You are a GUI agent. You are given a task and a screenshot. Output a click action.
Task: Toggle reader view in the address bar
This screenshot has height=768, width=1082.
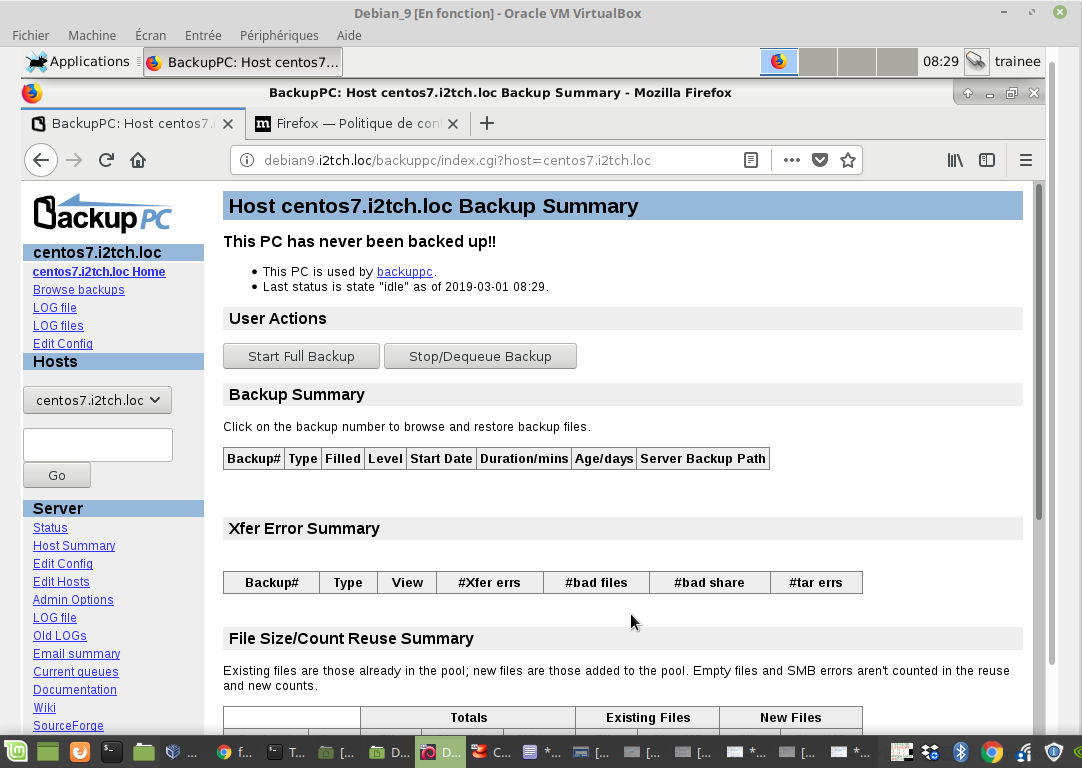[x=751, y=160]
